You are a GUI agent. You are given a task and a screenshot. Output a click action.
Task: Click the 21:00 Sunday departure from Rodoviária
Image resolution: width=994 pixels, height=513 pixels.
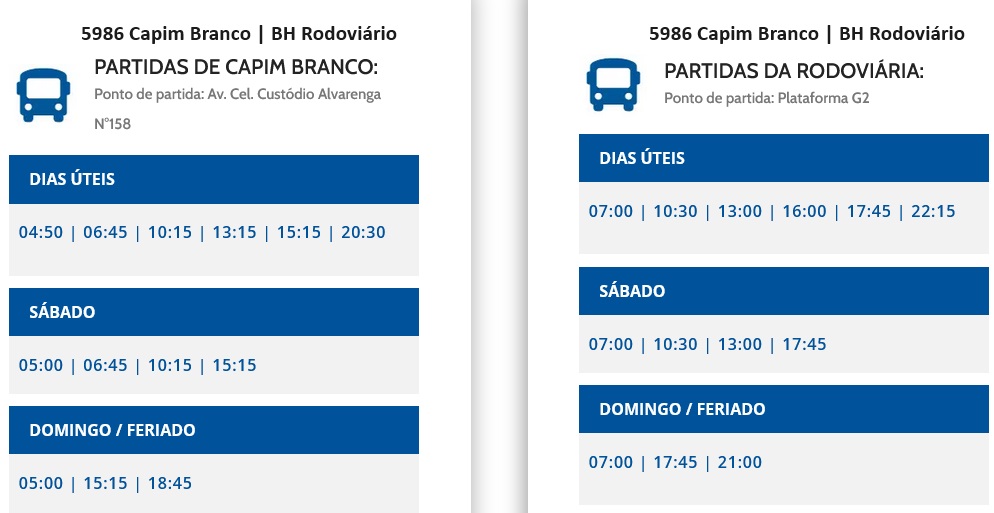740,463
